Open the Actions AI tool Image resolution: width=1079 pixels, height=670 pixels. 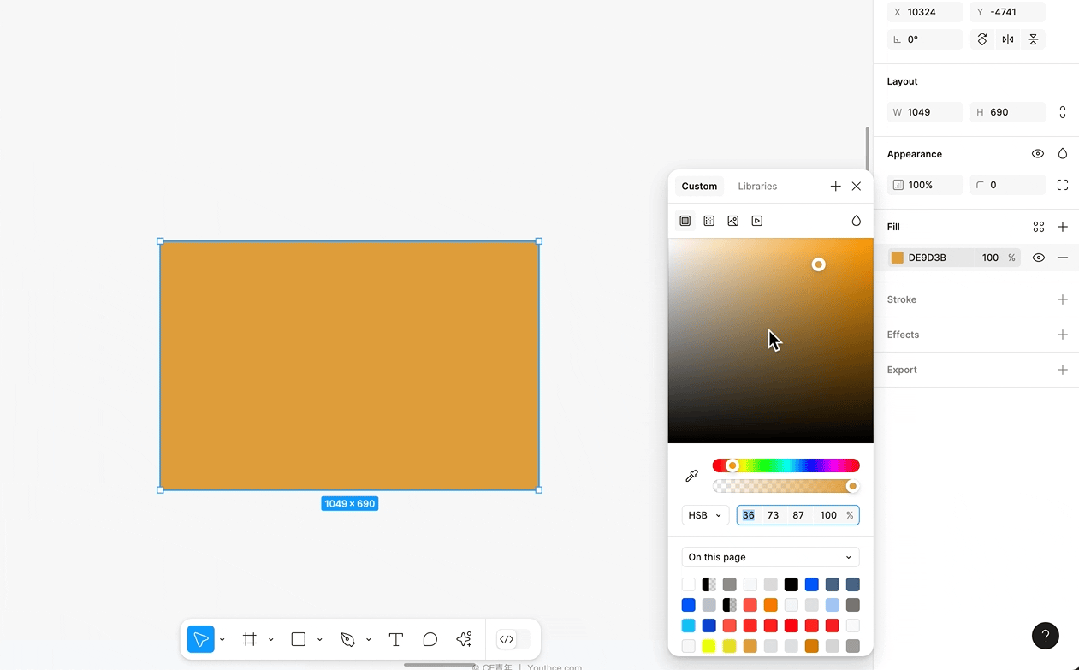464,640
